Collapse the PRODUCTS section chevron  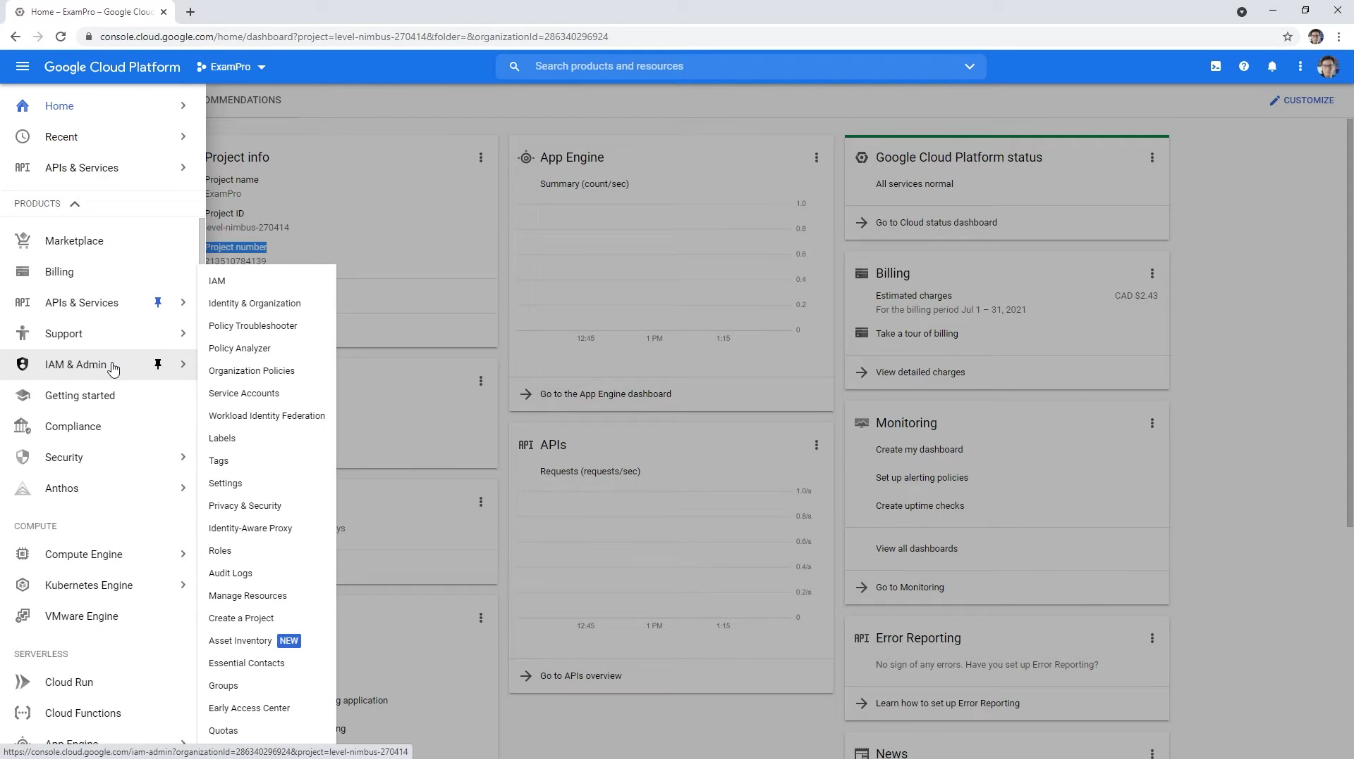click(x=74, y=204)
